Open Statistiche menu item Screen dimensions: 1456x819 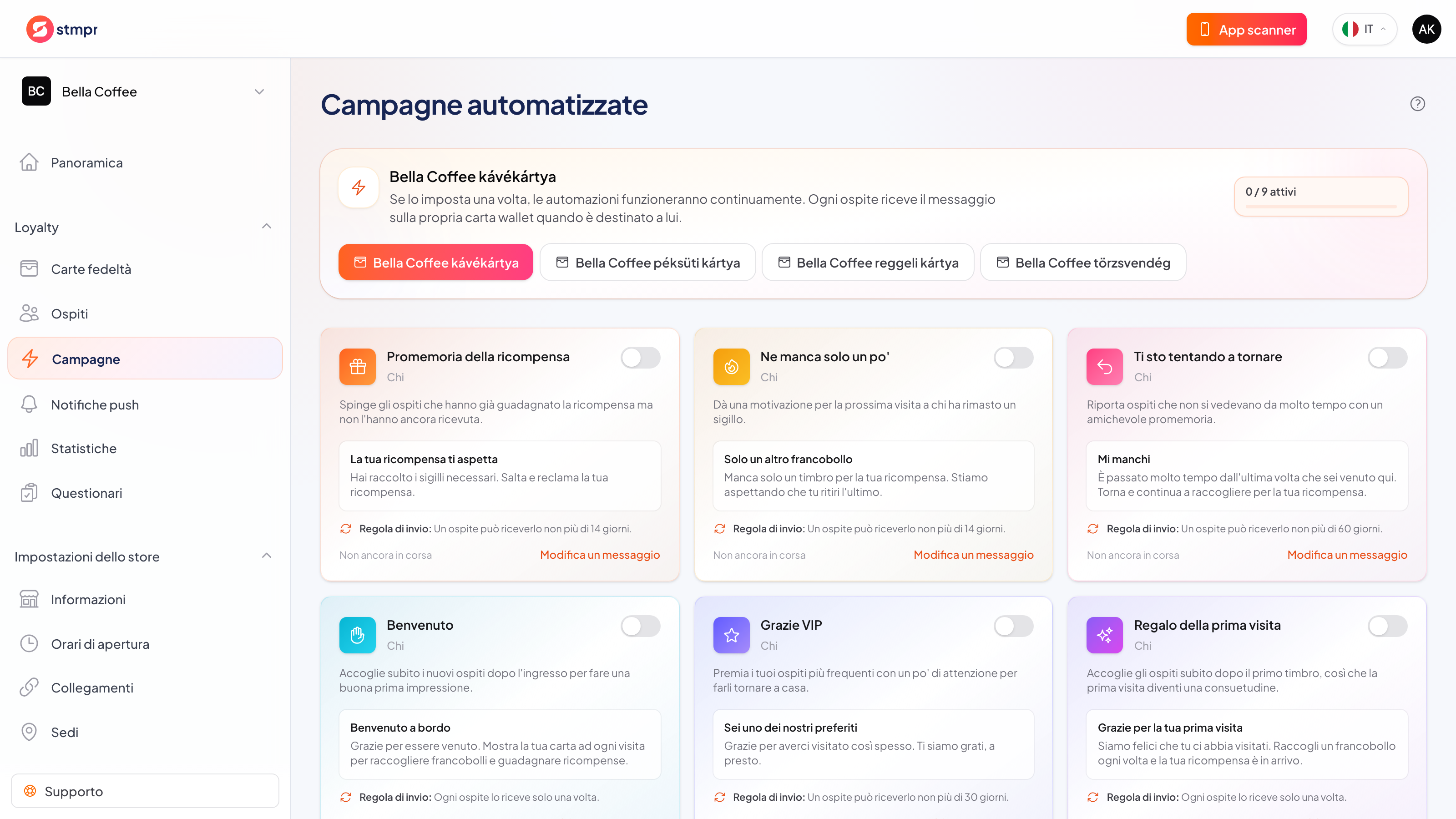[145, 448]
